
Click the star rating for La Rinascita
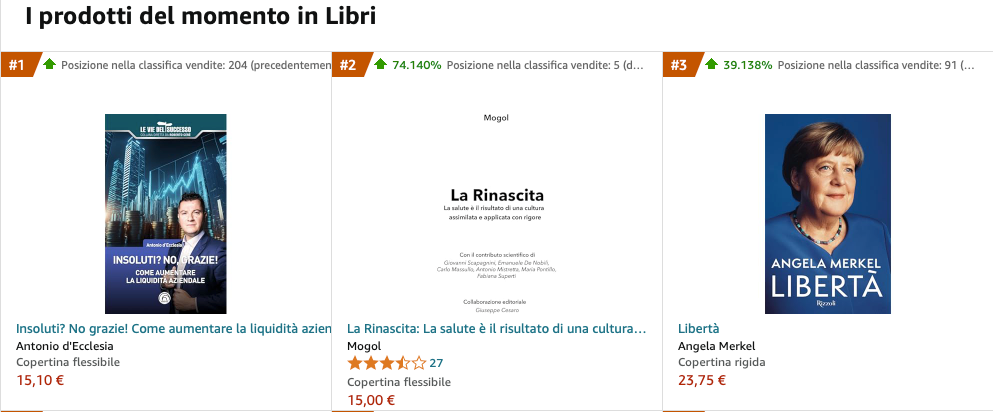(386, 363)
